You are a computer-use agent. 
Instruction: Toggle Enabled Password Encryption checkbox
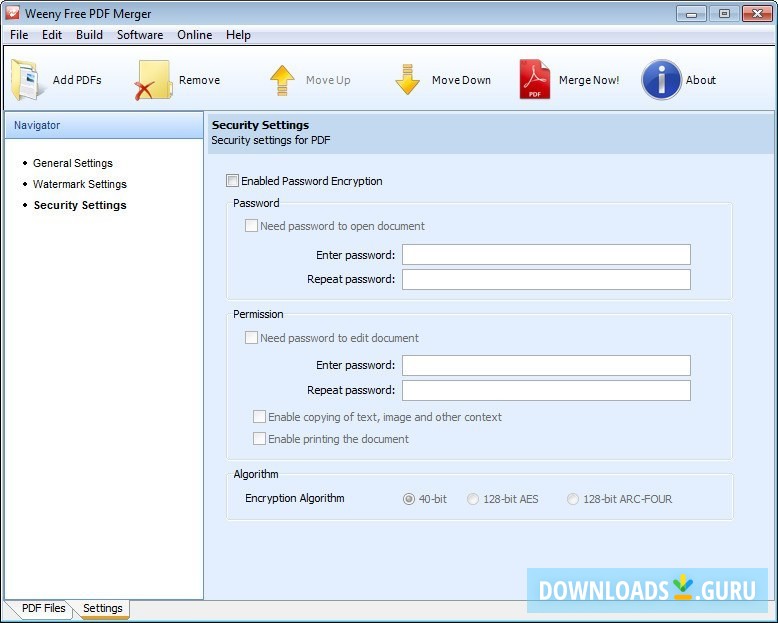click(232, 181)
